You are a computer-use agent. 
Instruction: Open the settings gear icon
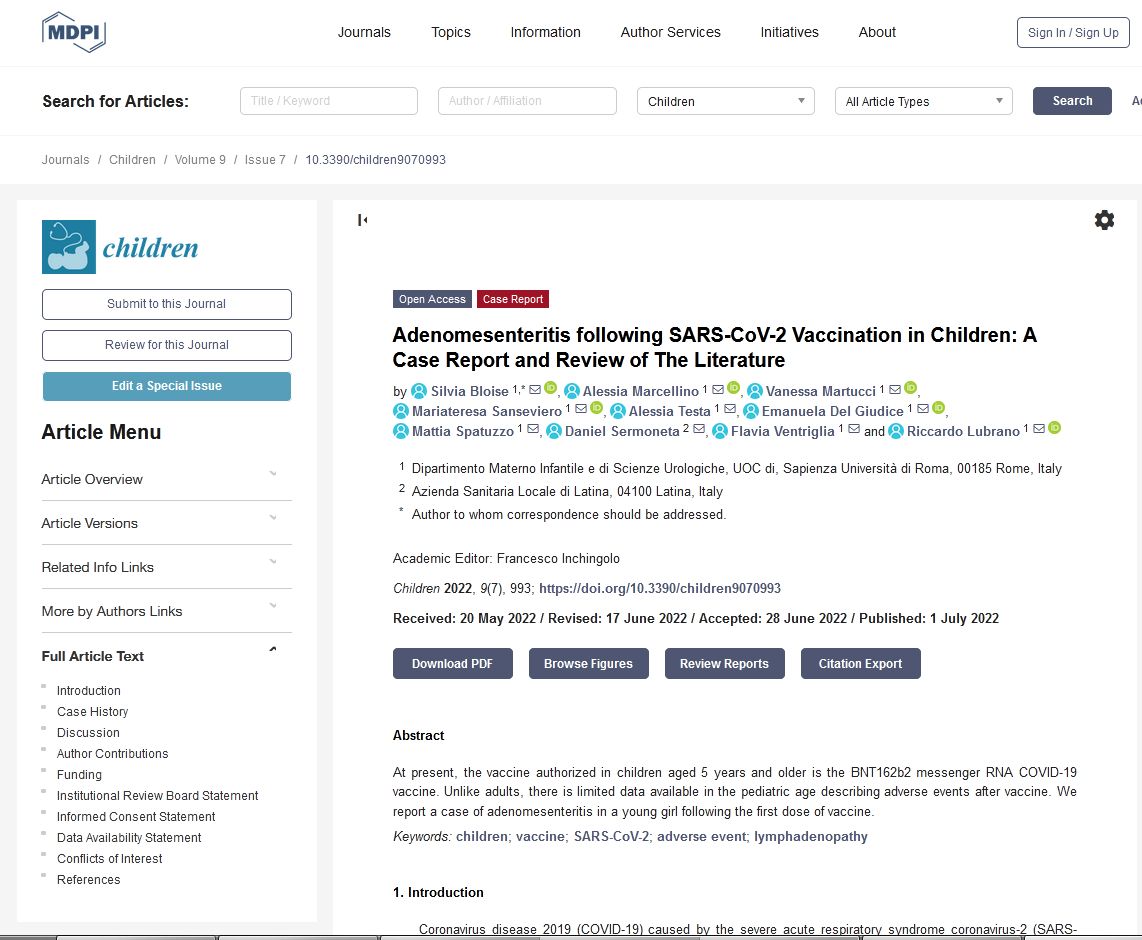1104,220
